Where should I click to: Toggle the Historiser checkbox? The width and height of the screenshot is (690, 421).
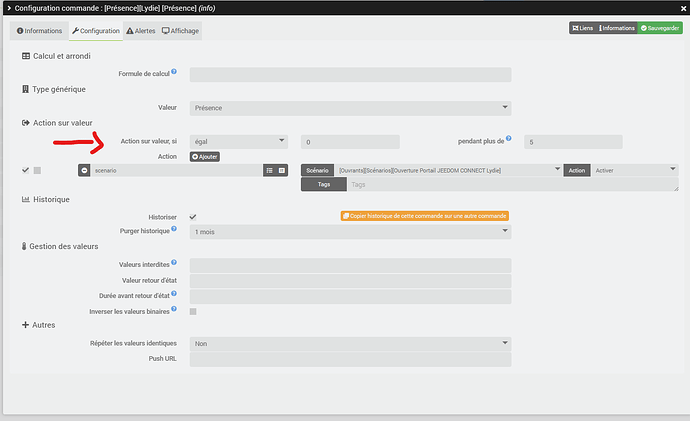coord(193,216)
